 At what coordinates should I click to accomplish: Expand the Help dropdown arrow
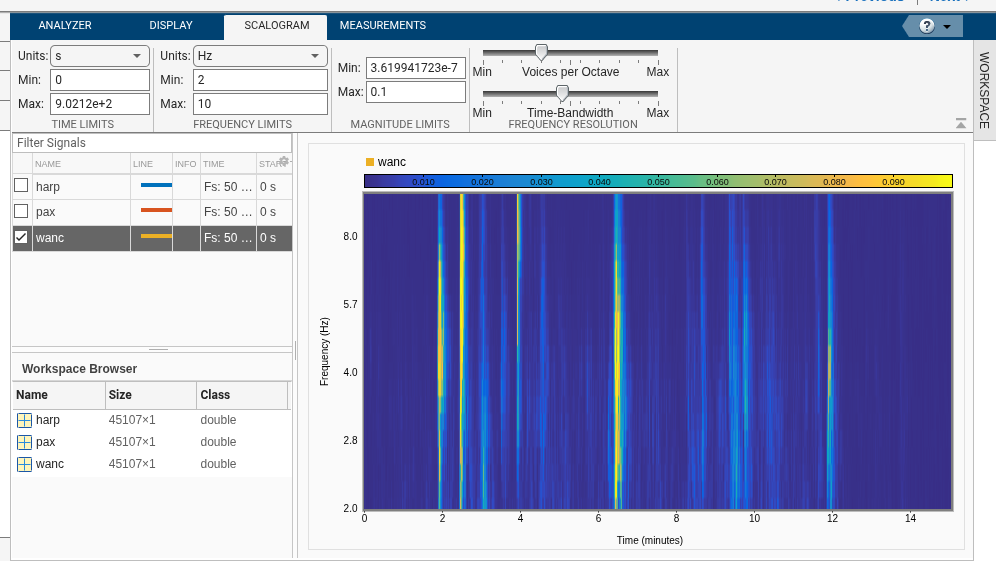(946, 27)
